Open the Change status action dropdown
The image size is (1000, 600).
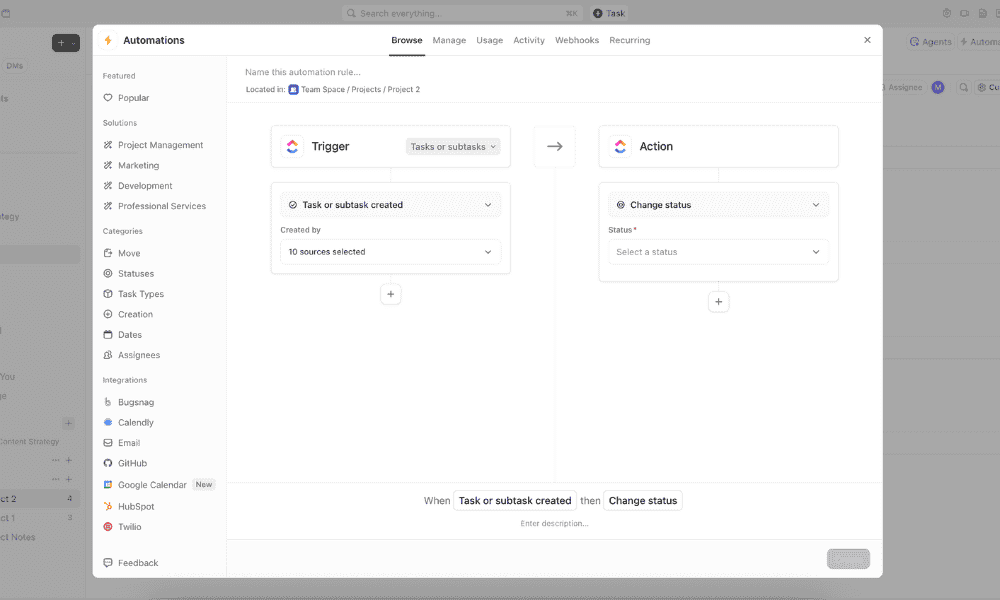click(718, 205)
